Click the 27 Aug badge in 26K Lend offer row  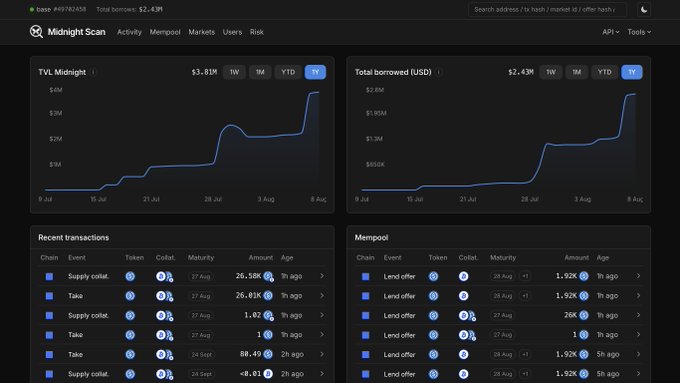(x=503, y=315)
